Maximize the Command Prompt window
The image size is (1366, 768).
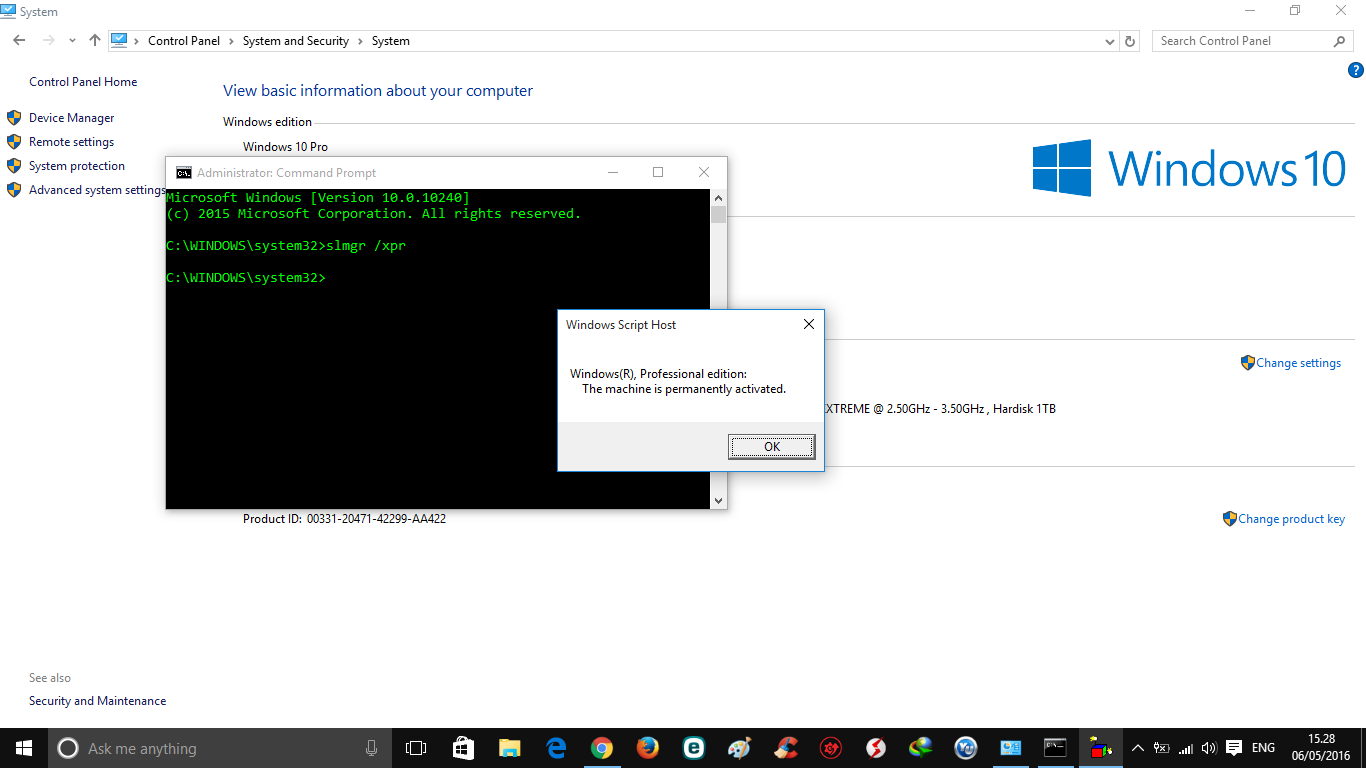(658, 172)
